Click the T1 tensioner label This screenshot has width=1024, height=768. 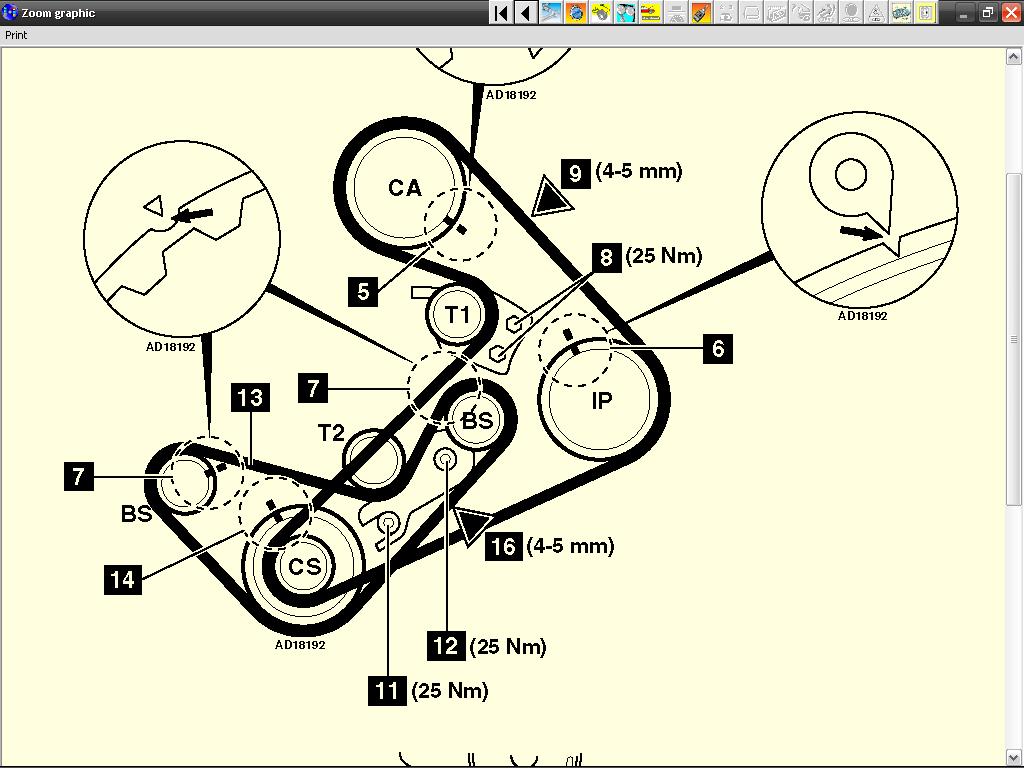(457, 315)
